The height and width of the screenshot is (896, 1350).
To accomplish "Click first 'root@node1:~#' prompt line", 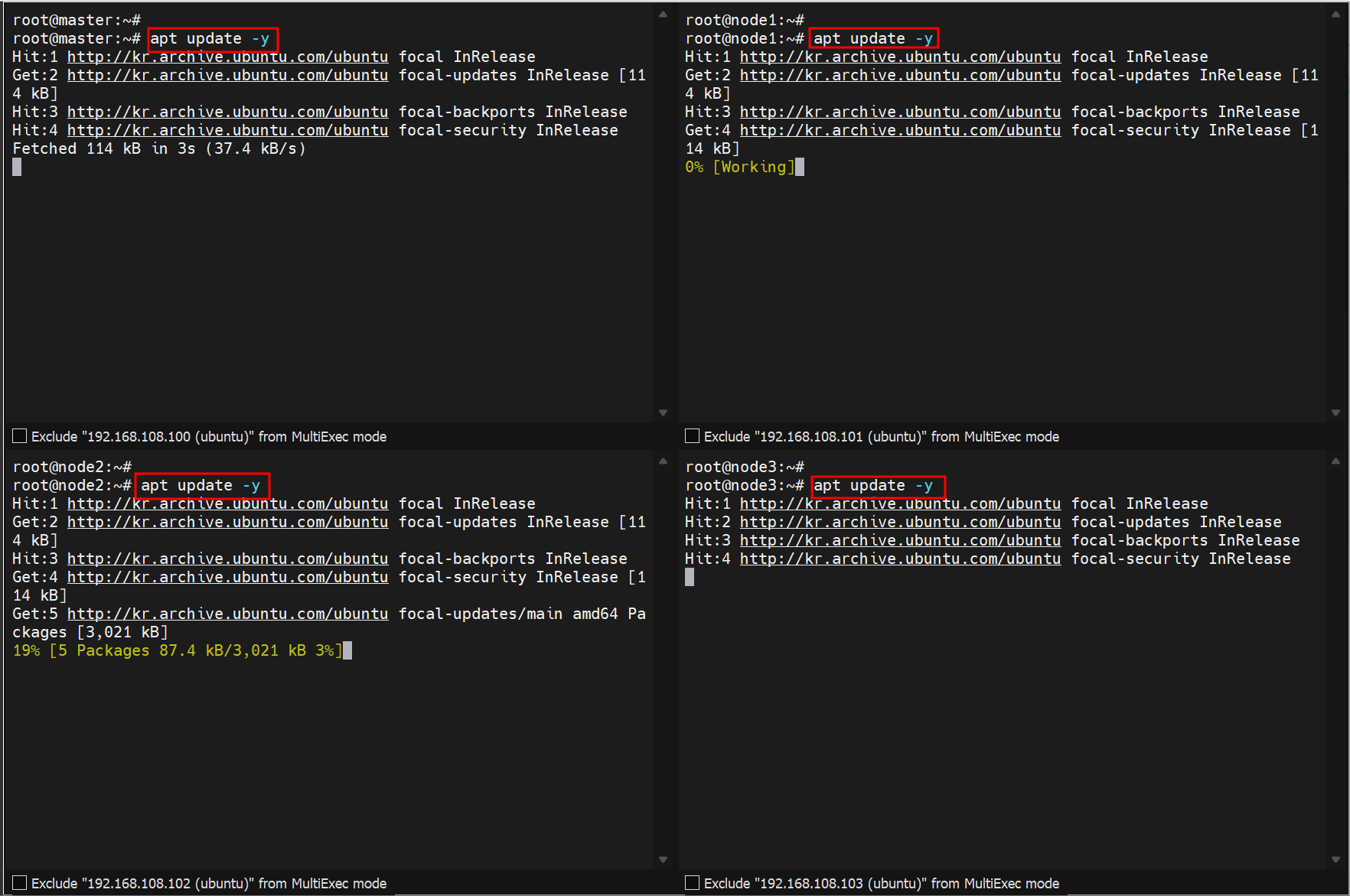I will coord(745,20).
